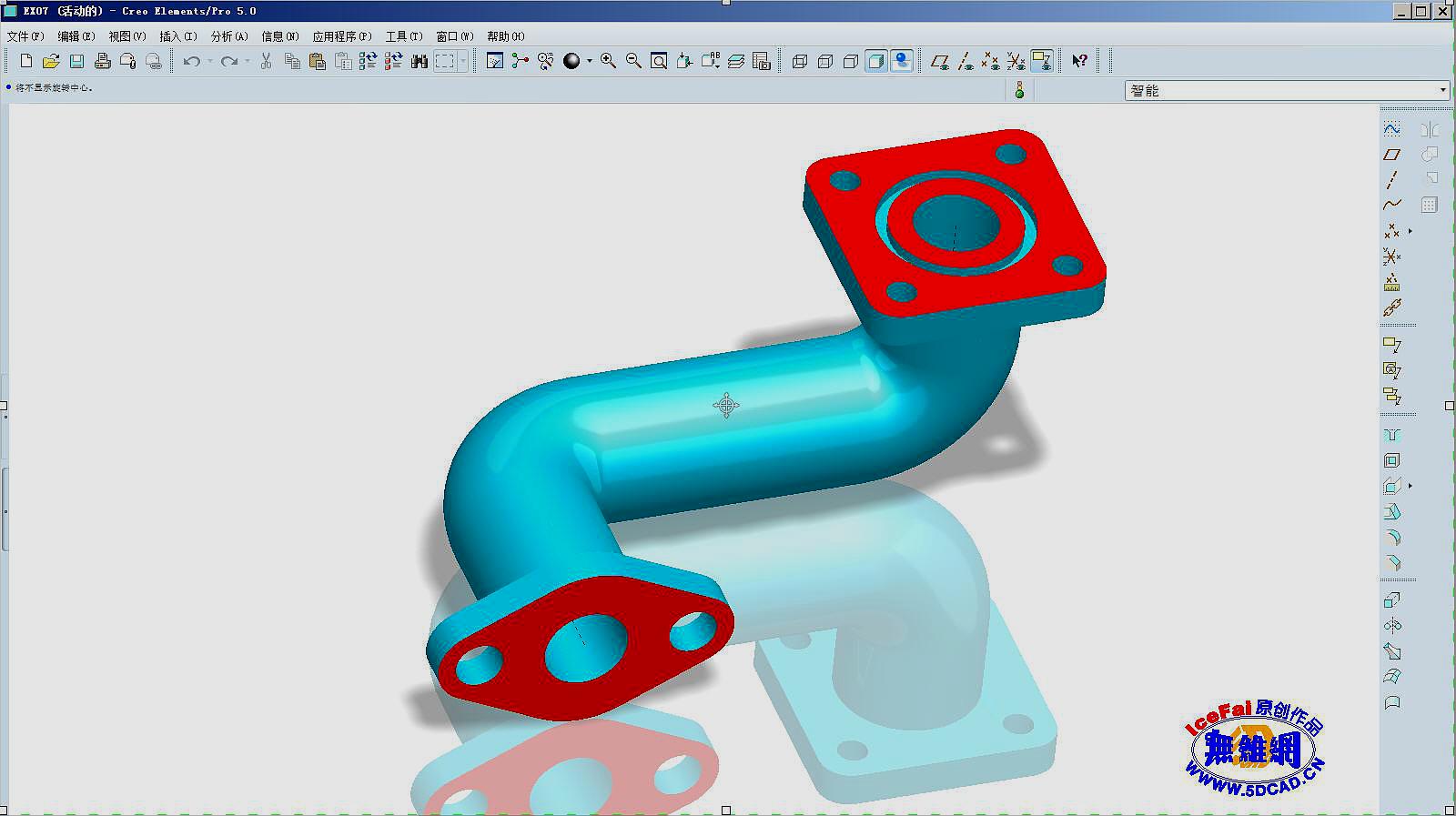The height and width of the screenshot is (816, 1456).
Task: Expand the selection box dropdown arrow
Action: pyautogui.click(x=462, y=61)
